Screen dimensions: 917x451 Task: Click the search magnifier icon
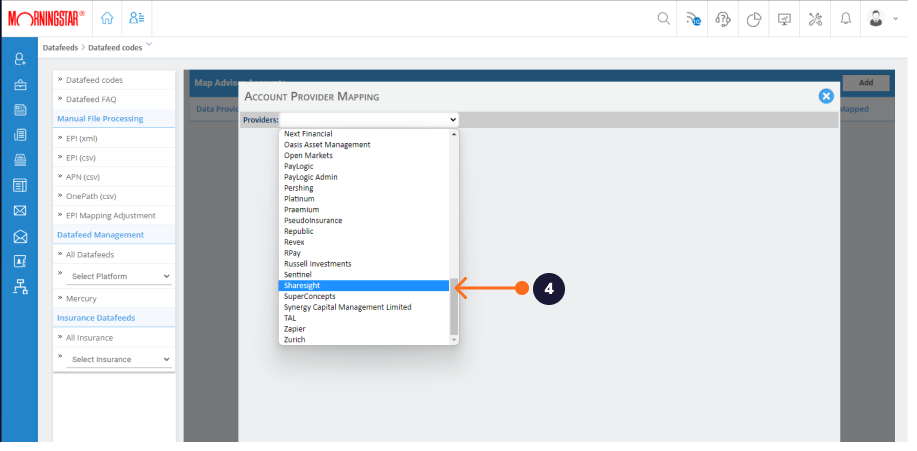coord(663,19)
